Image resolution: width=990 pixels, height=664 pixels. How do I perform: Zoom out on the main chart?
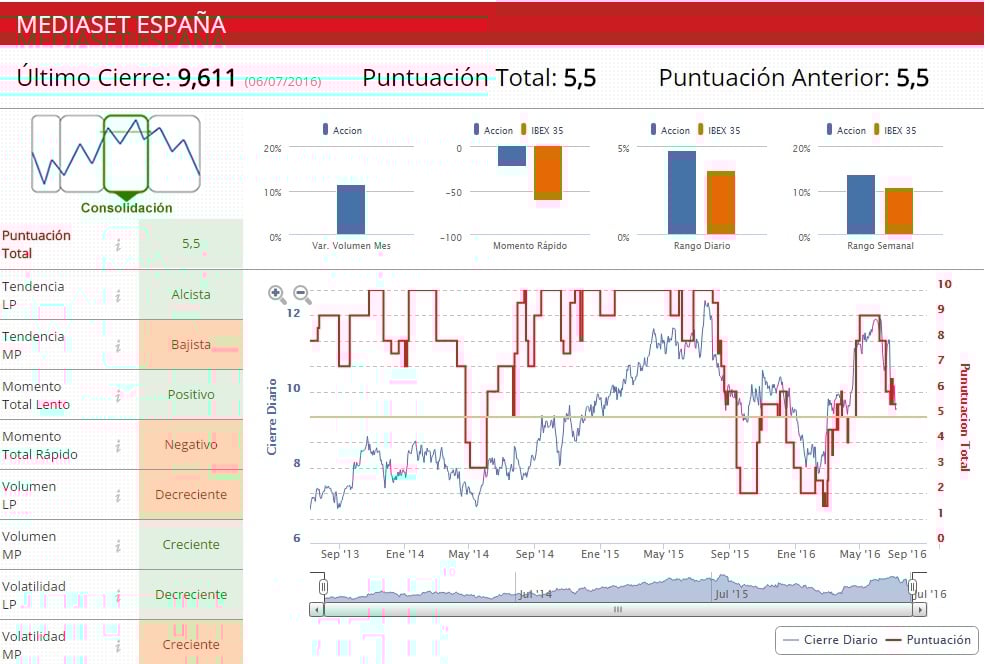302,293
